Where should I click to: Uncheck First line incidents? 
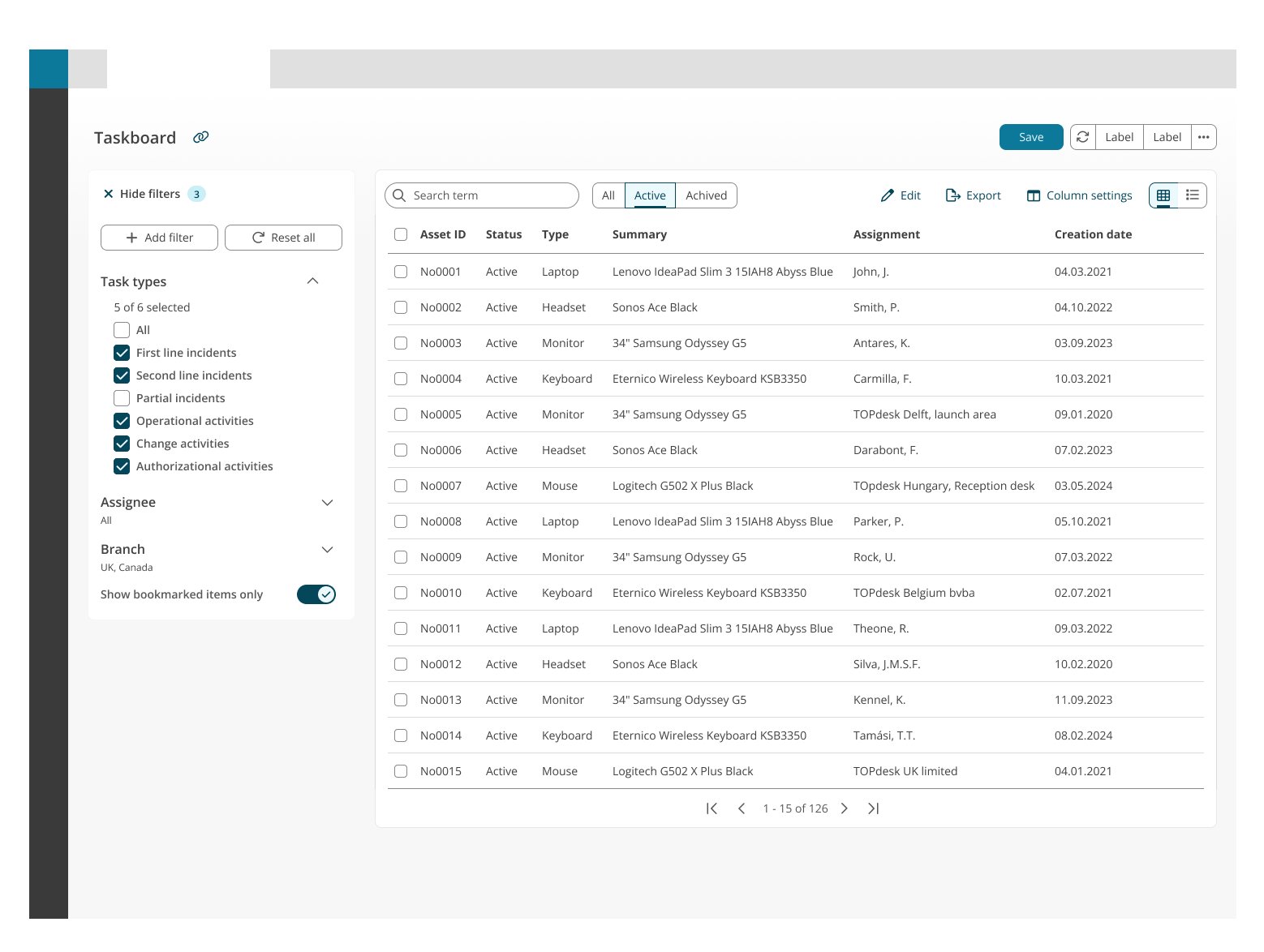122,353
